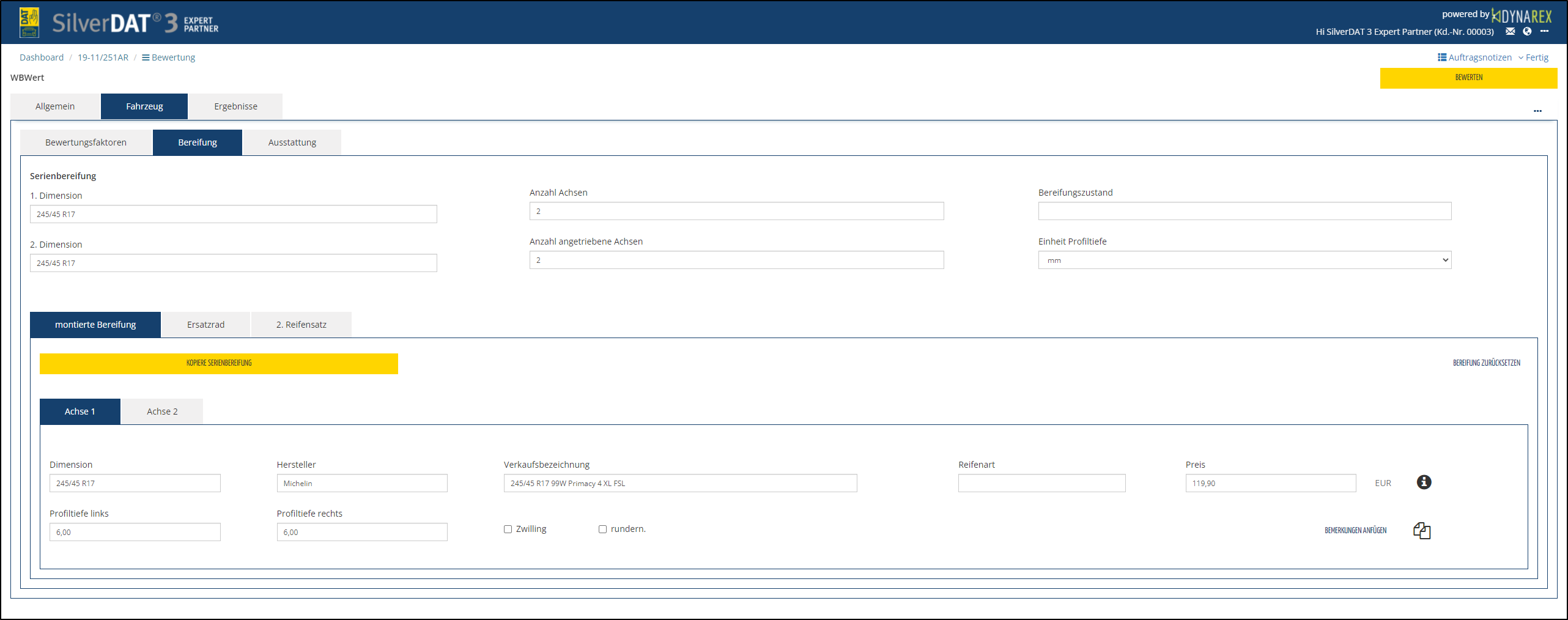
Task: Open the Einheit Profiltiefe dropdown
Action: 1244,260
